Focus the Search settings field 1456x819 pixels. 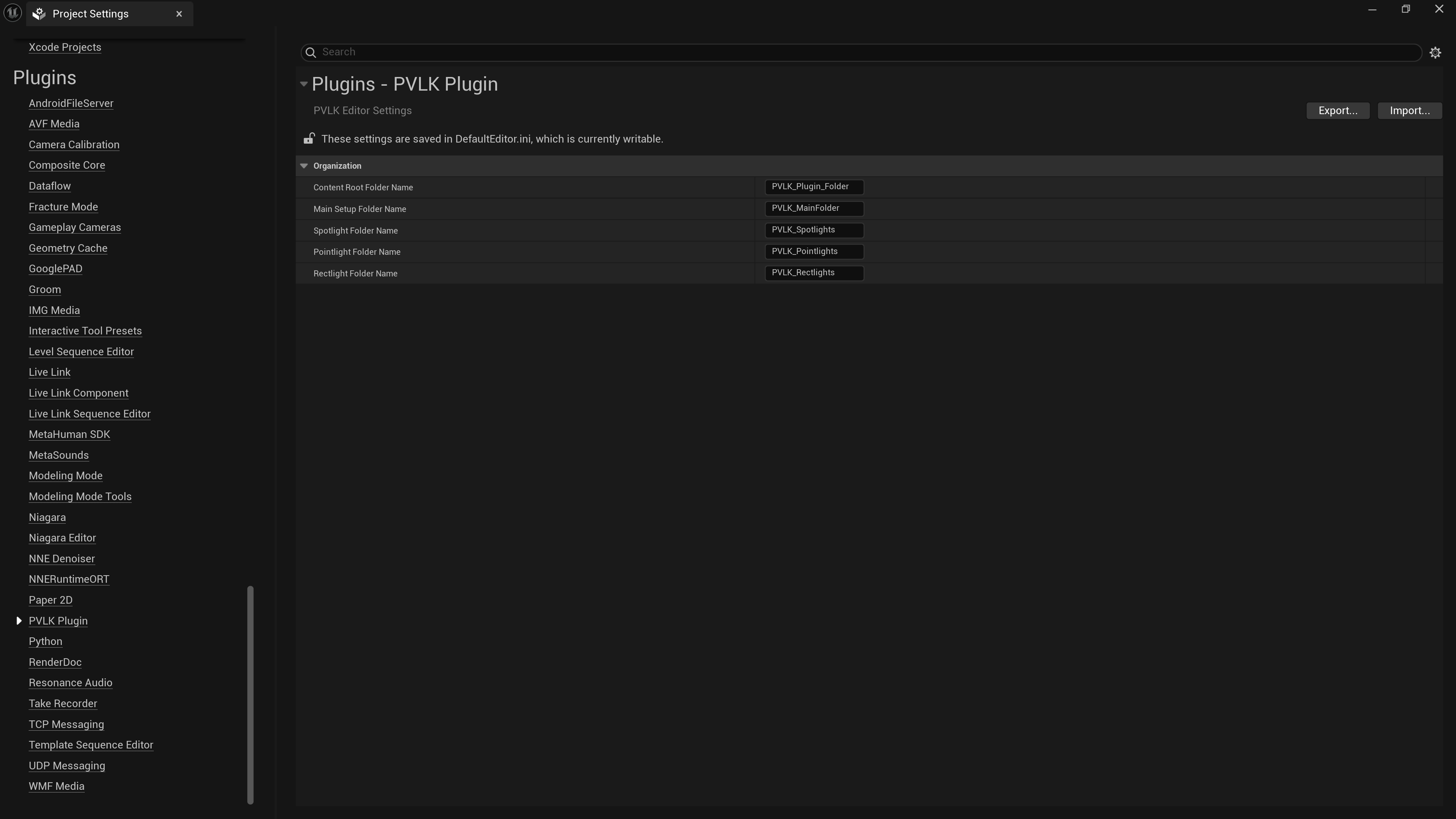tap(861, 52)
